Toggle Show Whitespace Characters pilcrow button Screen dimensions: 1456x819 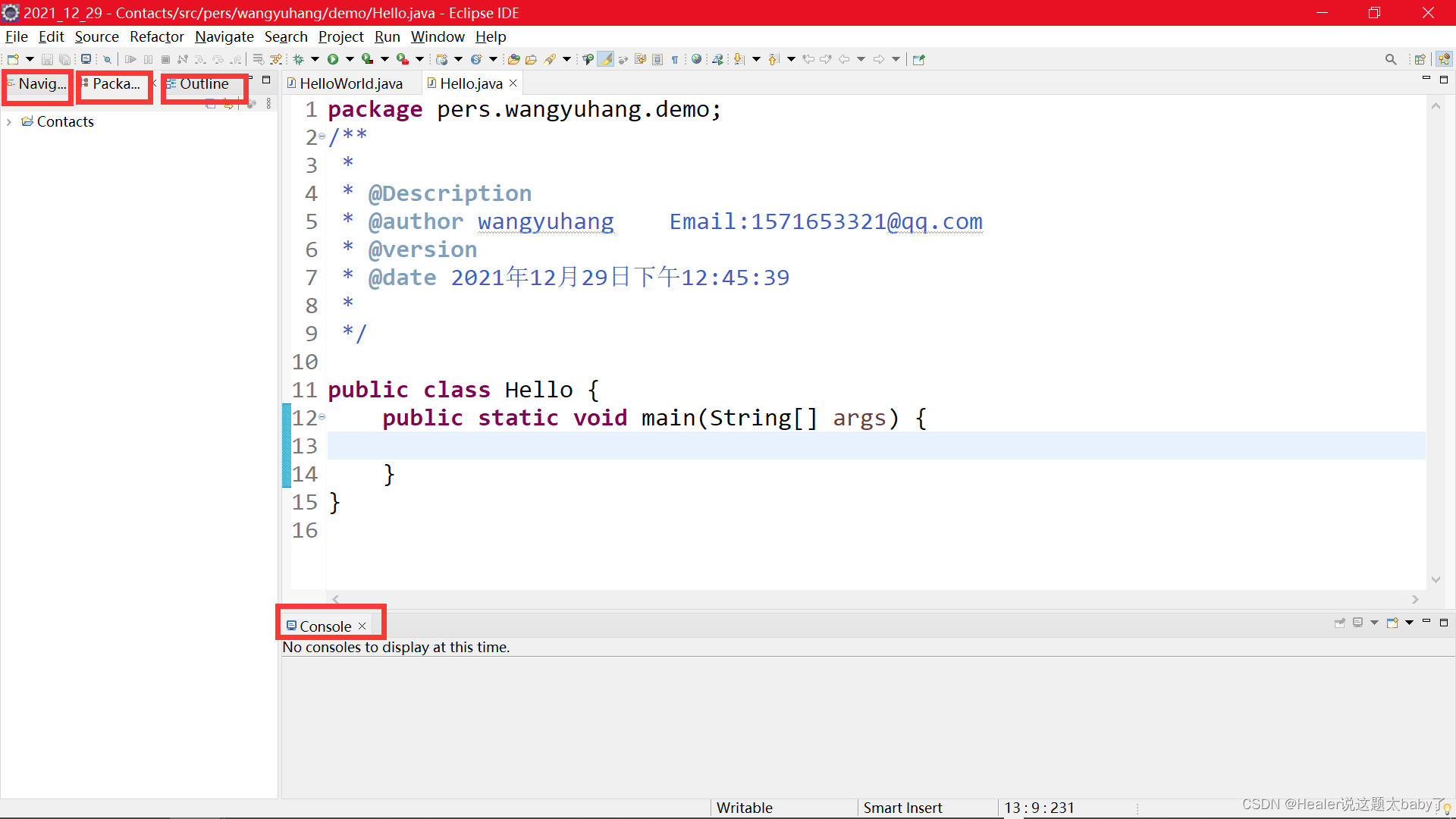click(x=674, y=59)
